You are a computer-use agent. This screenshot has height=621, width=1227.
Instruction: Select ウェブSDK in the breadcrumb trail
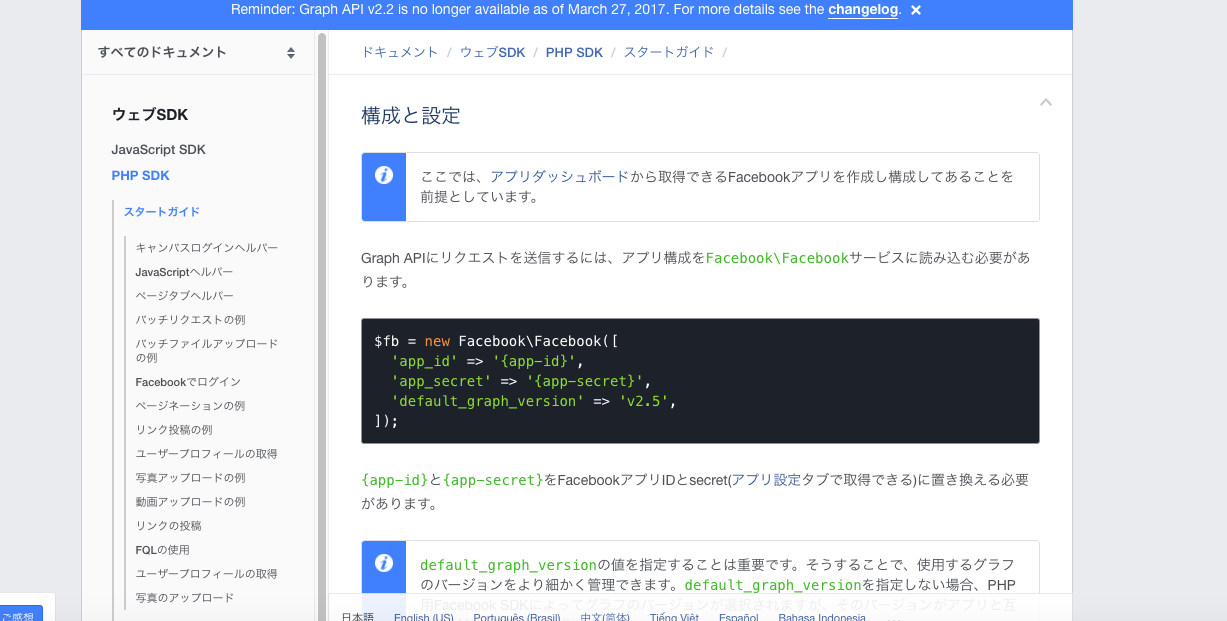pyautogui.click(x=492, y=52)
